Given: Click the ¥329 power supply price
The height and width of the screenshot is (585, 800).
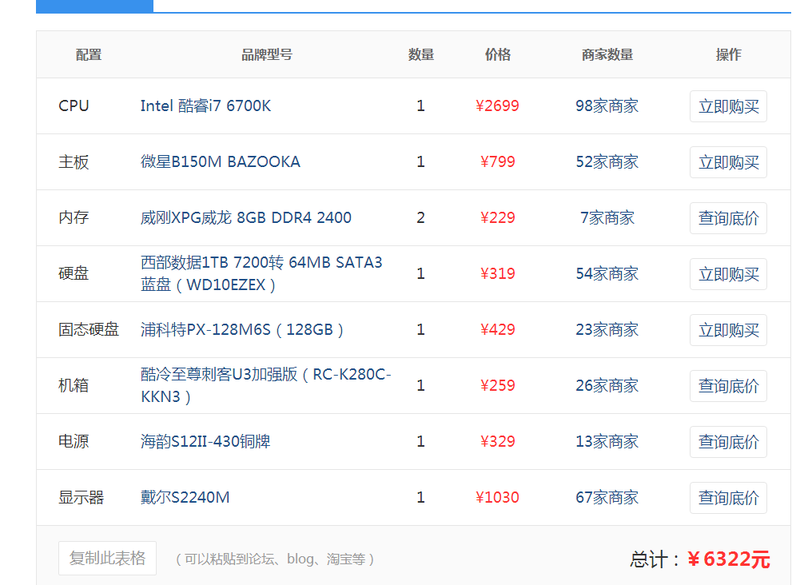Looking at the screenshot, I should 497,441.
